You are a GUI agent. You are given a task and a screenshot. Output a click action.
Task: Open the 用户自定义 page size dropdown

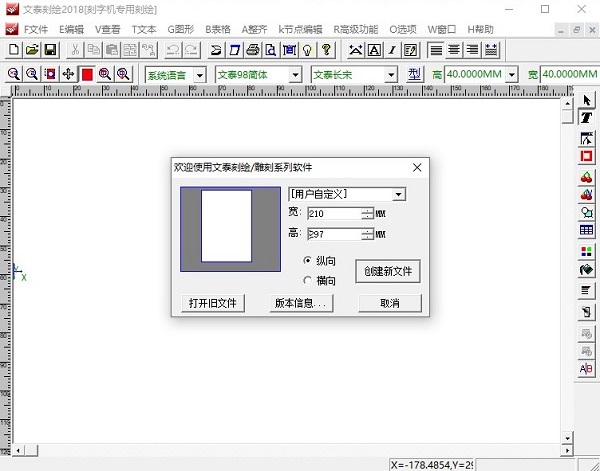click(398, 194)
